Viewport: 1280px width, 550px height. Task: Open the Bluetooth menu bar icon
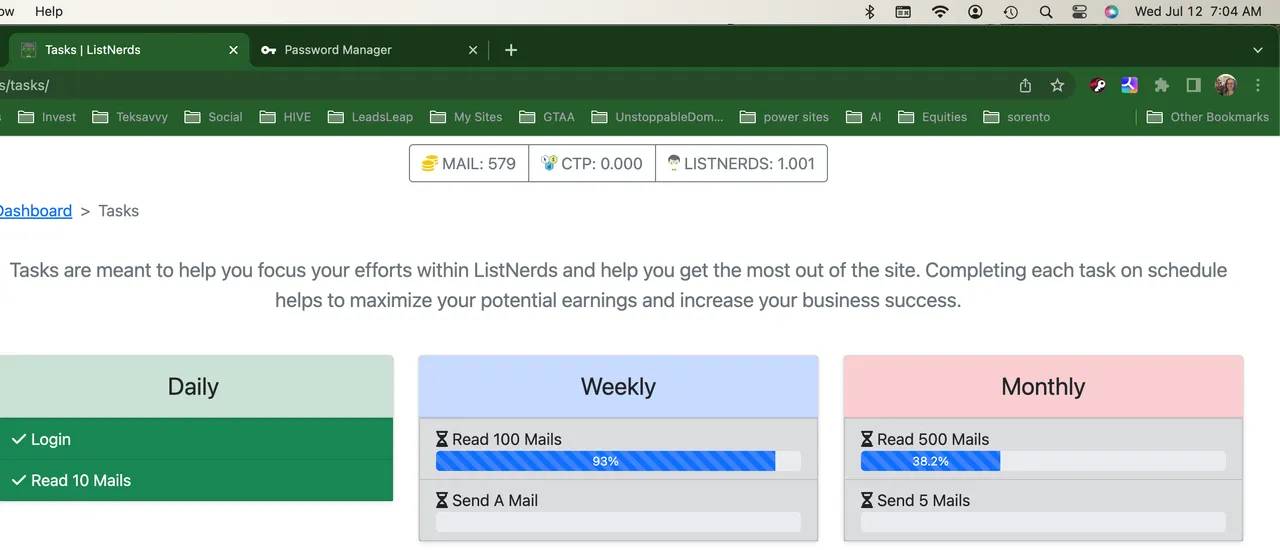point(870,12)
